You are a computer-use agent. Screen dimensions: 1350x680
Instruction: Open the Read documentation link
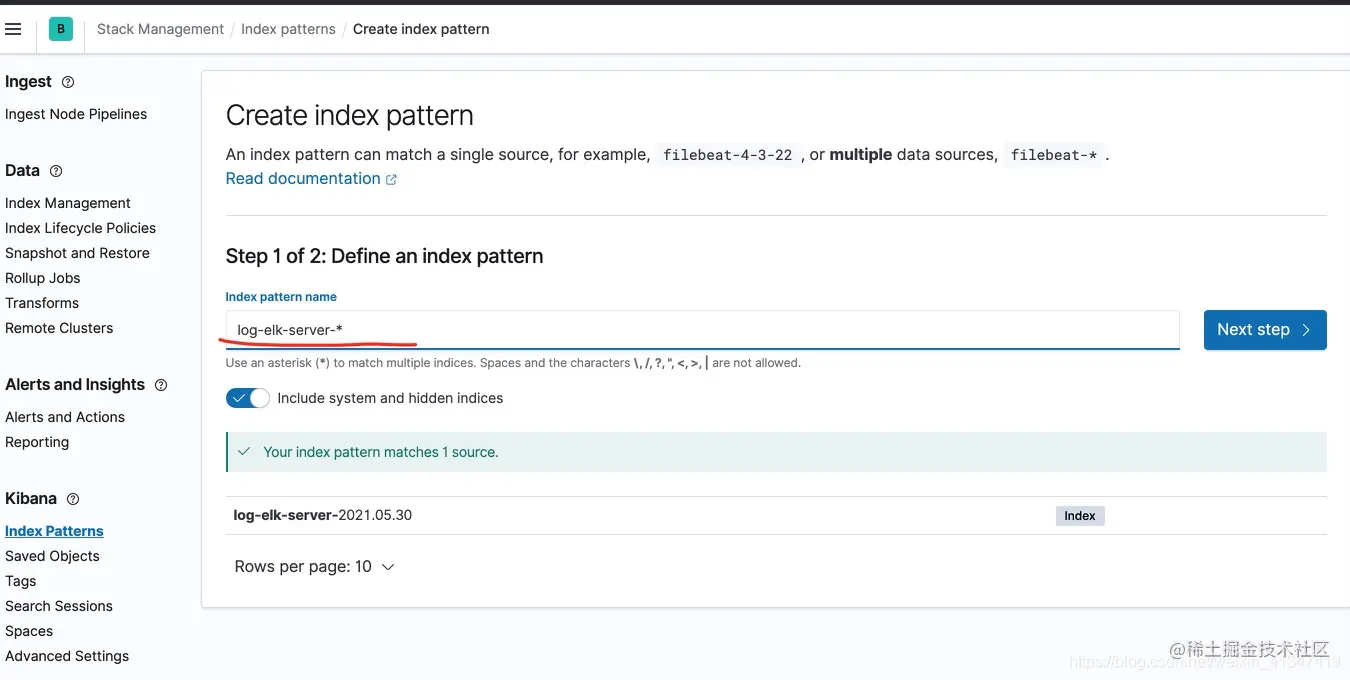(303, 179)
